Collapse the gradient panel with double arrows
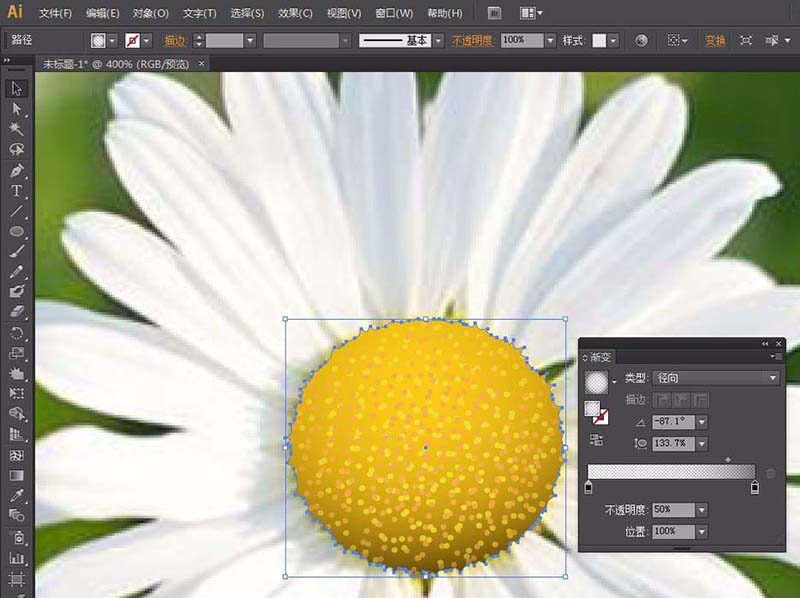 click(765, 344)
